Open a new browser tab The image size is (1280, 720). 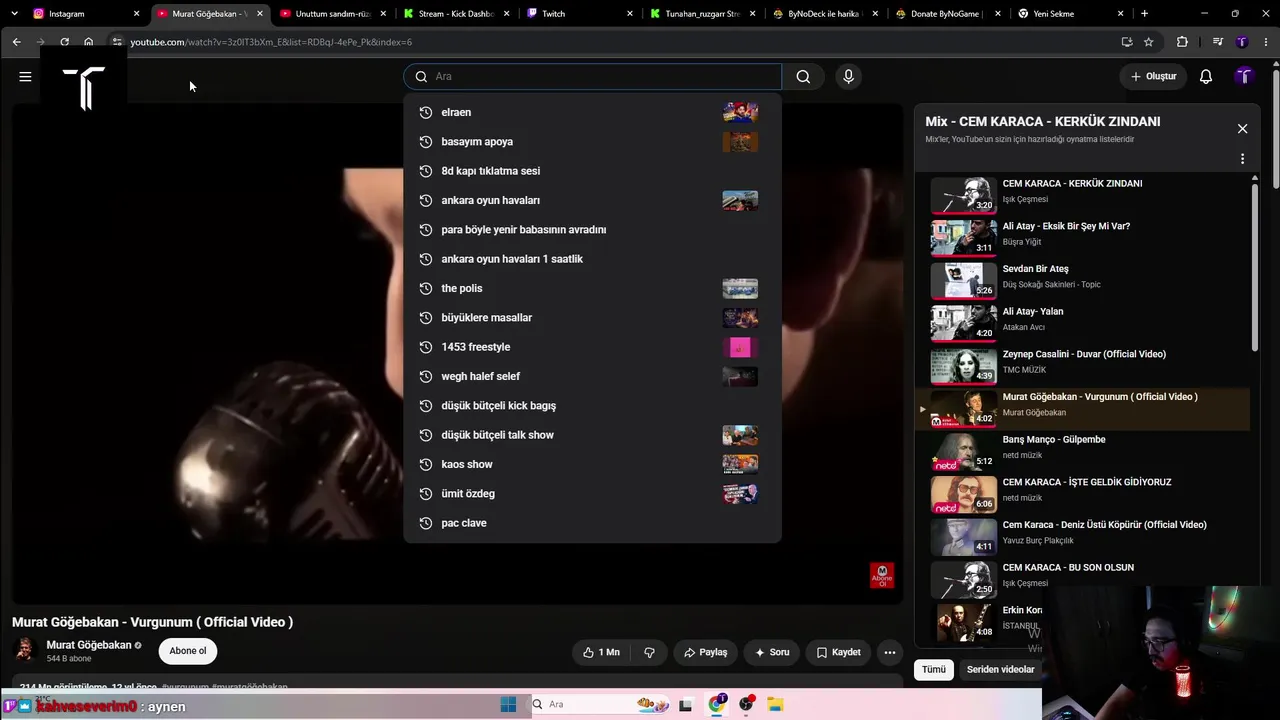coord(1144,14)
